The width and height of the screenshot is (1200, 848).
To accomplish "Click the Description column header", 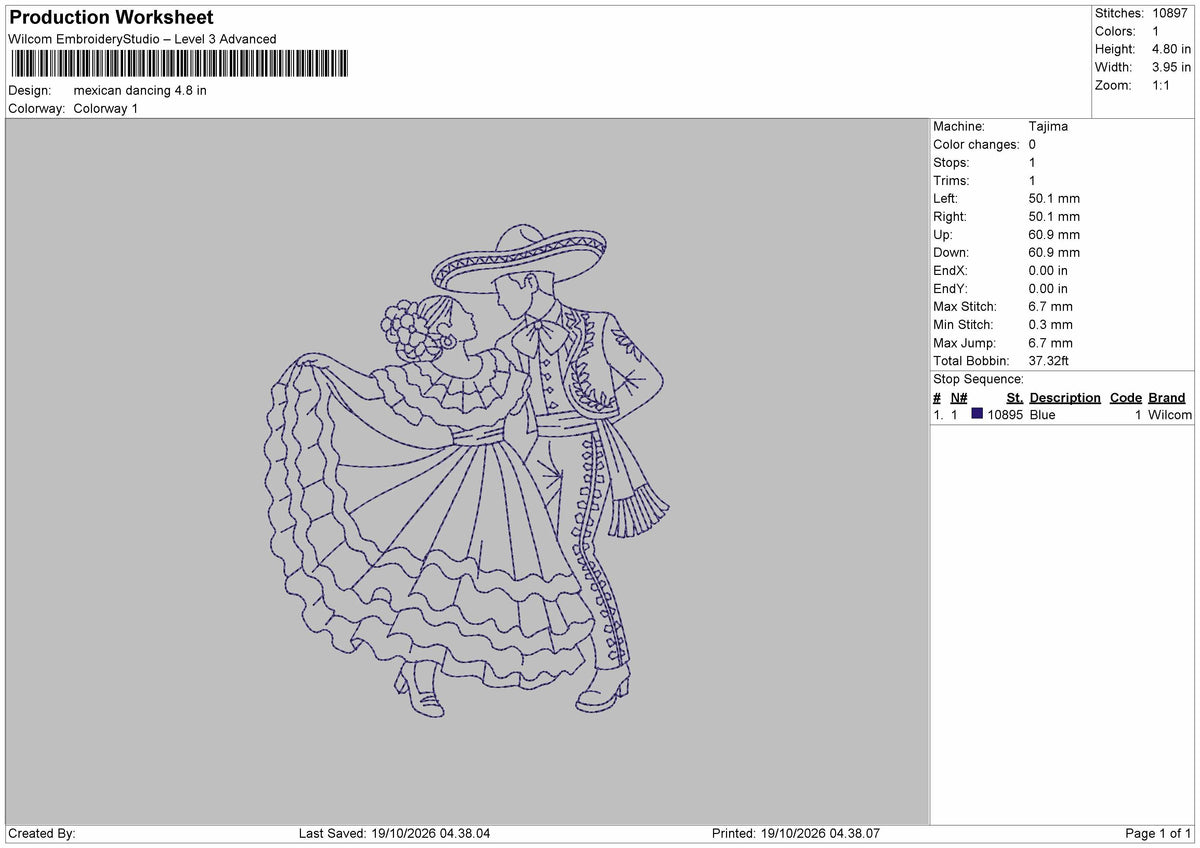I will tap(1065, 397).
